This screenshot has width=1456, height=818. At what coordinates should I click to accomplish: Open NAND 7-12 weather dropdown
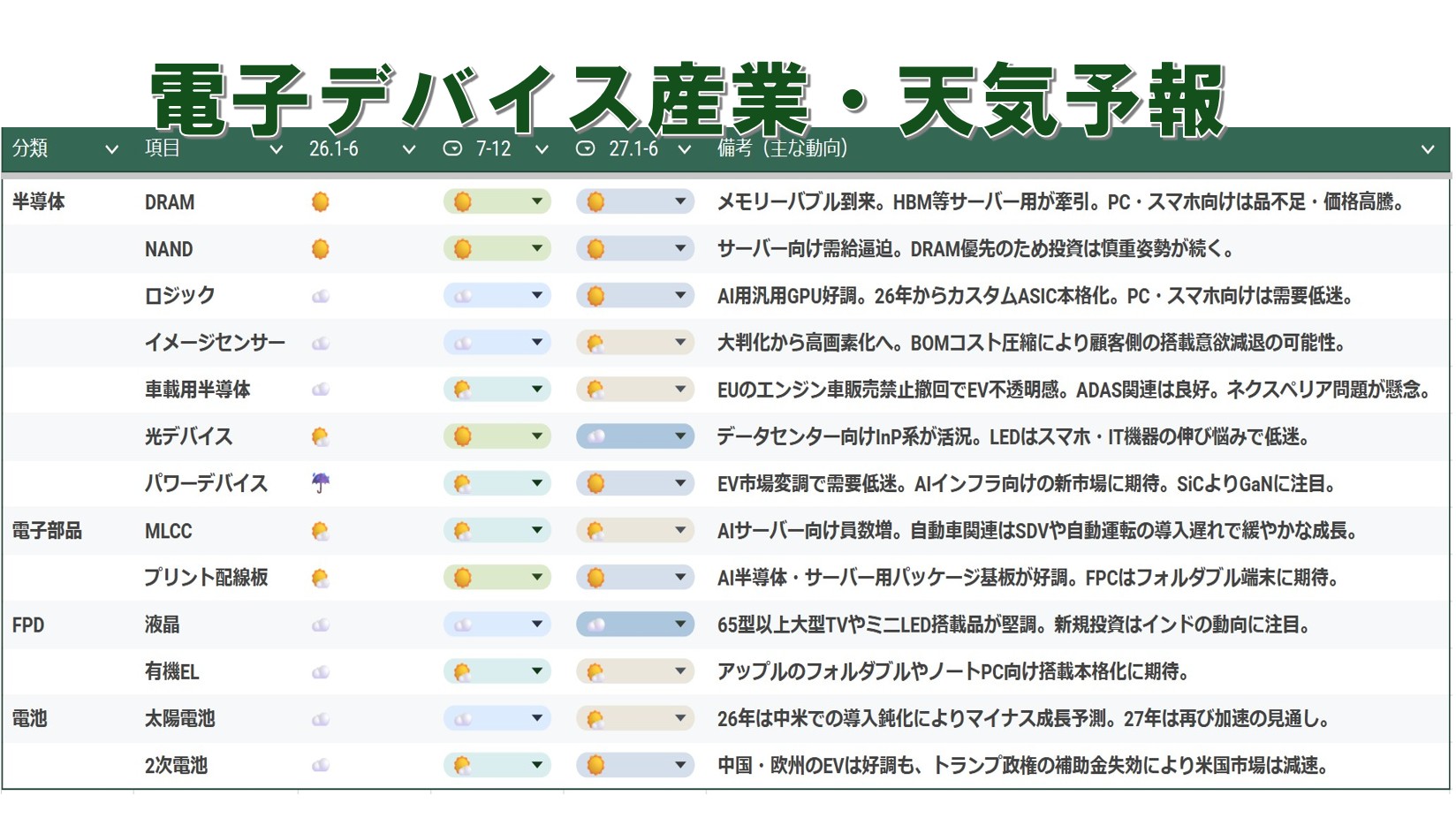(x=497, y=249)
